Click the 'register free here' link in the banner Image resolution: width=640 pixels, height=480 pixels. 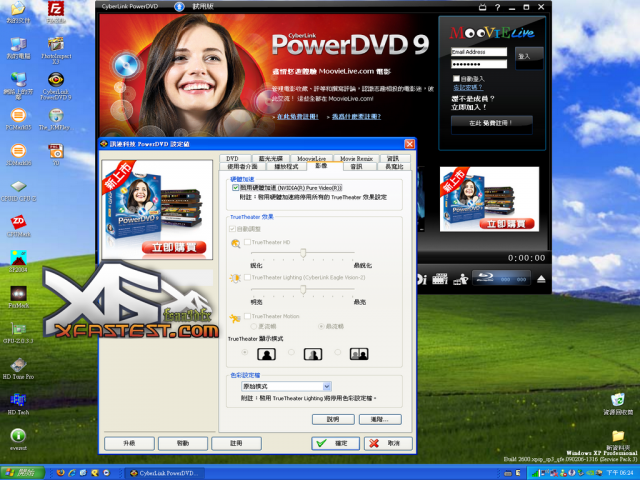click(298, 117)
